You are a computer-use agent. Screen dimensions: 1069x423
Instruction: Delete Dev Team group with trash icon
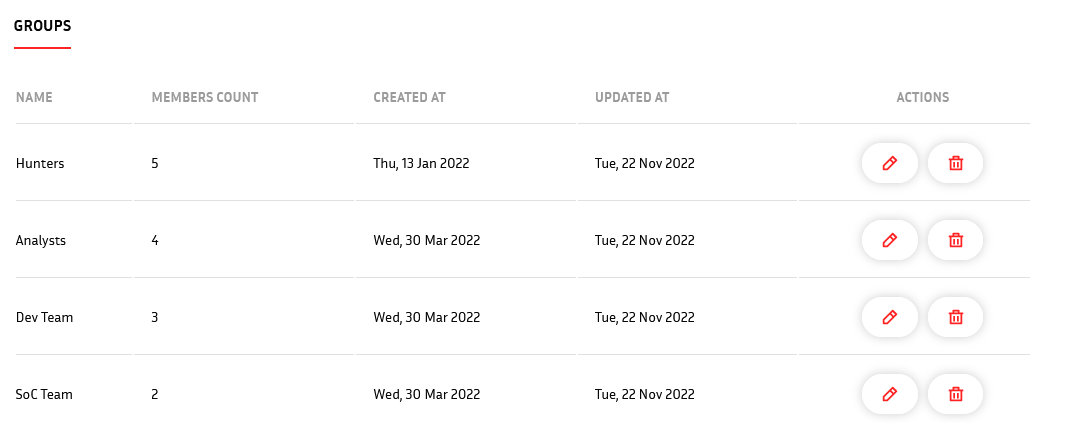[x=956, y=317]
